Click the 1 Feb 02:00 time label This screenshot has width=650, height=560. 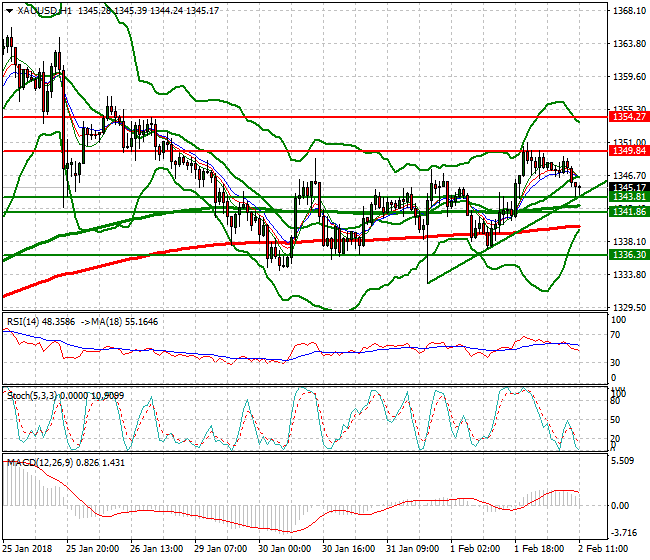[x=475, y=549]
